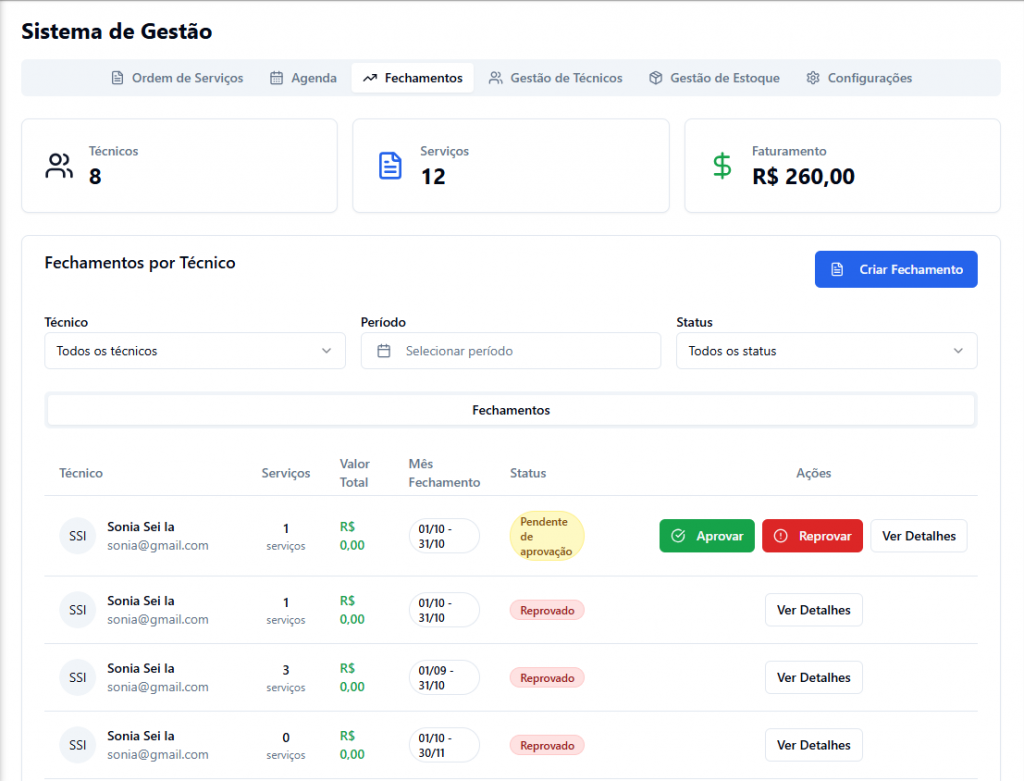Click the chevron arrow in the Técnico filter
1024x781 pixels.
[327, 351]
